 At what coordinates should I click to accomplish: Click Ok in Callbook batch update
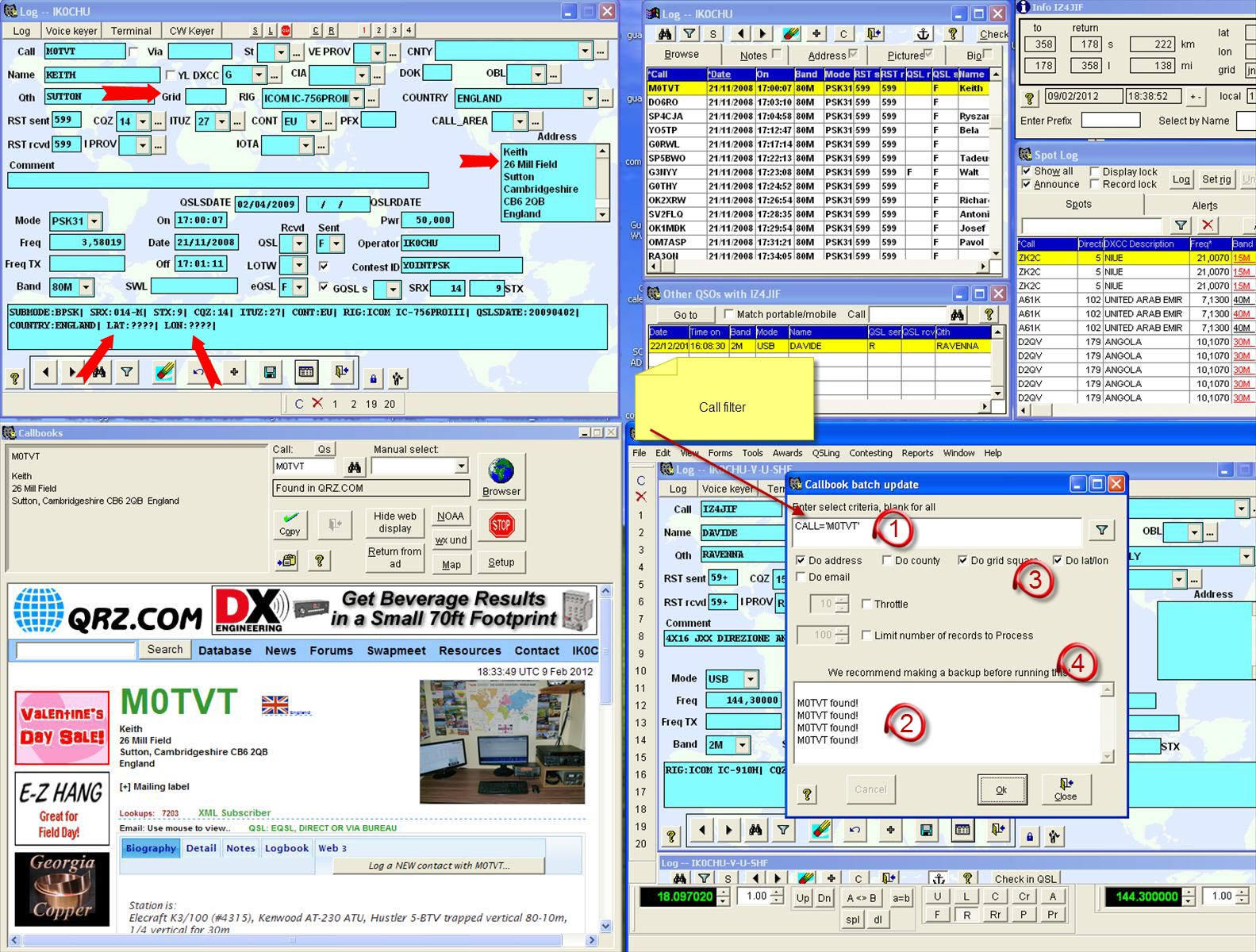coord(1001,789)
